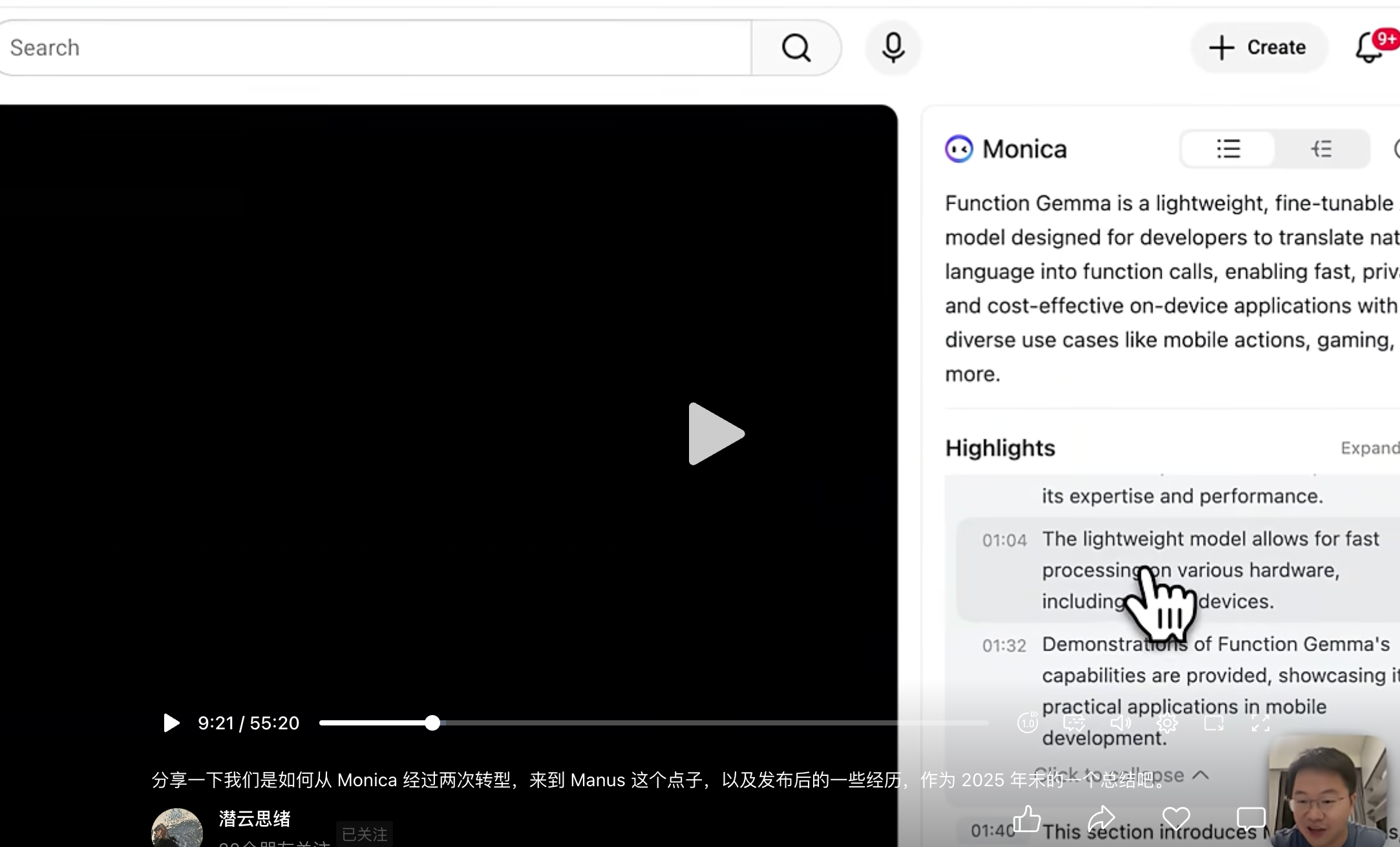Image resolution: width=1400 pixels, height=847 pixels.
Task: Jump to the 01:32 highlight timestamp
Action: (x=1004, y=645)
